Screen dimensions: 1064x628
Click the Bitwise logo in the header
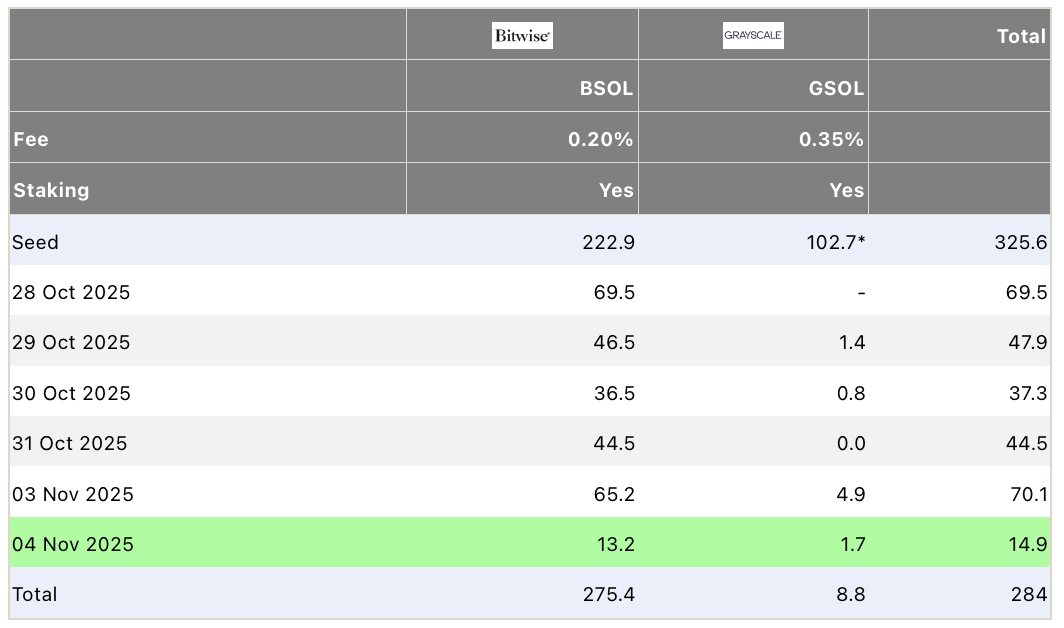pos(522,35)
